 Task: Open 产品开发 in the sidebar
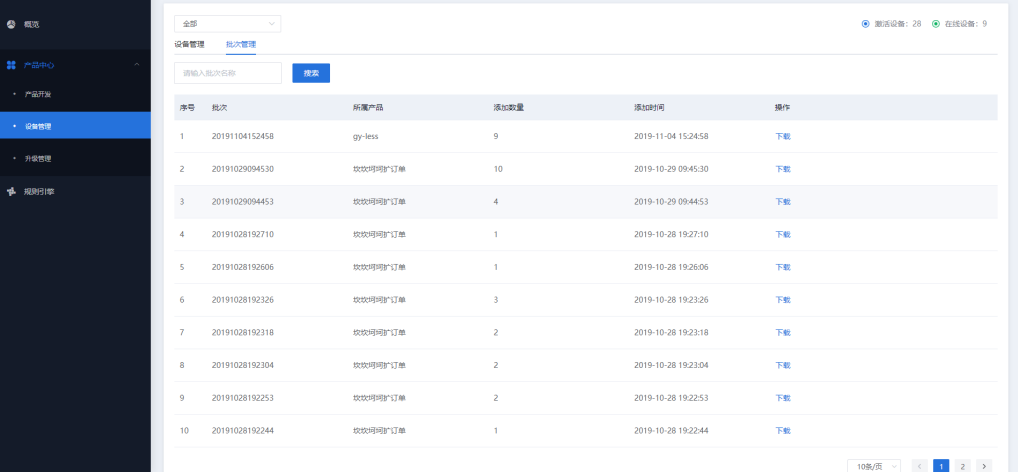tap(38, 94)
